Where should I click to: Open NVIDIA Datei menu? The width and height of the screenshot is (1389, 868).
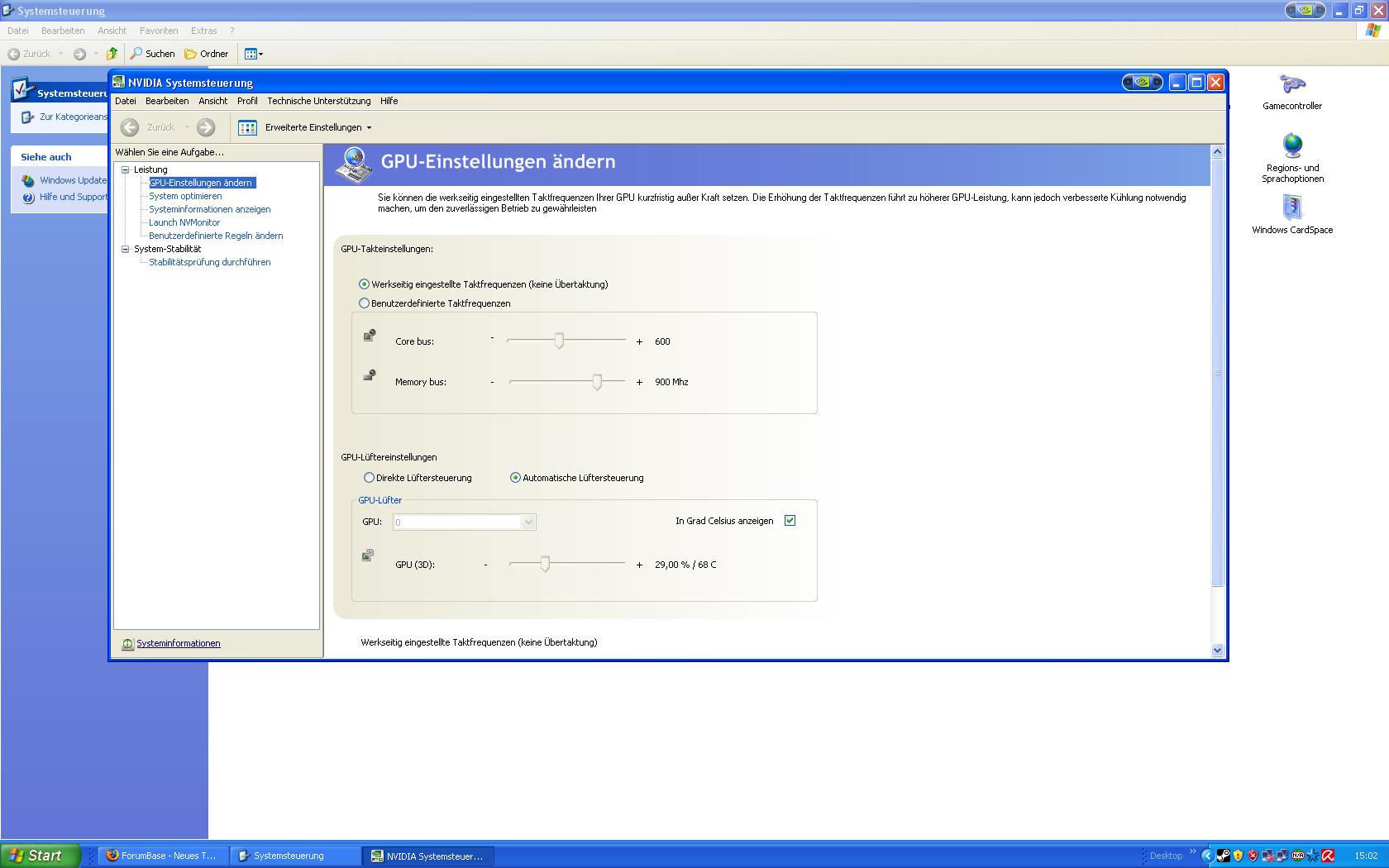[126, 101]
